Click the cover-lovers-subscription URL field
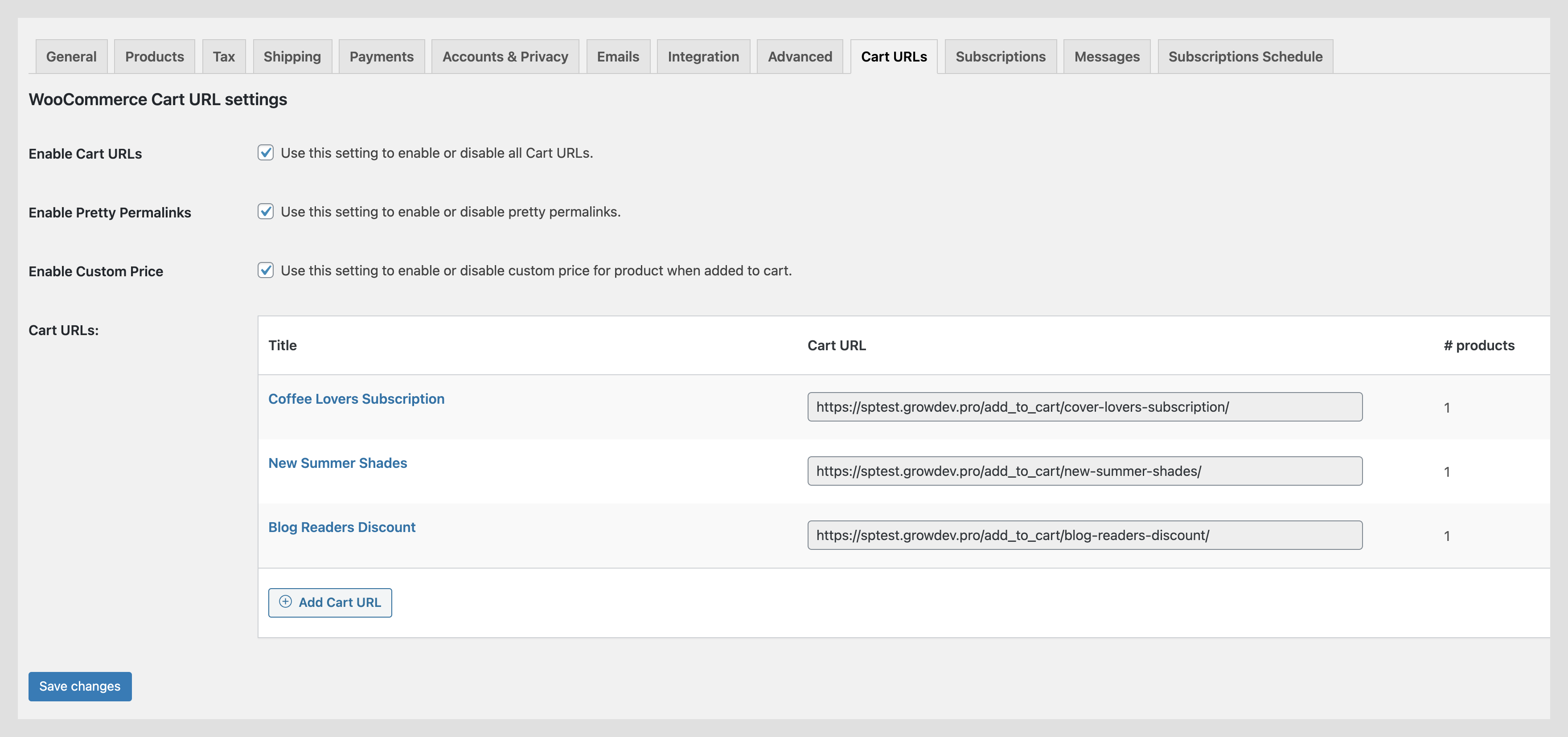The image size is (1568, 737). tap(1084, 406)
